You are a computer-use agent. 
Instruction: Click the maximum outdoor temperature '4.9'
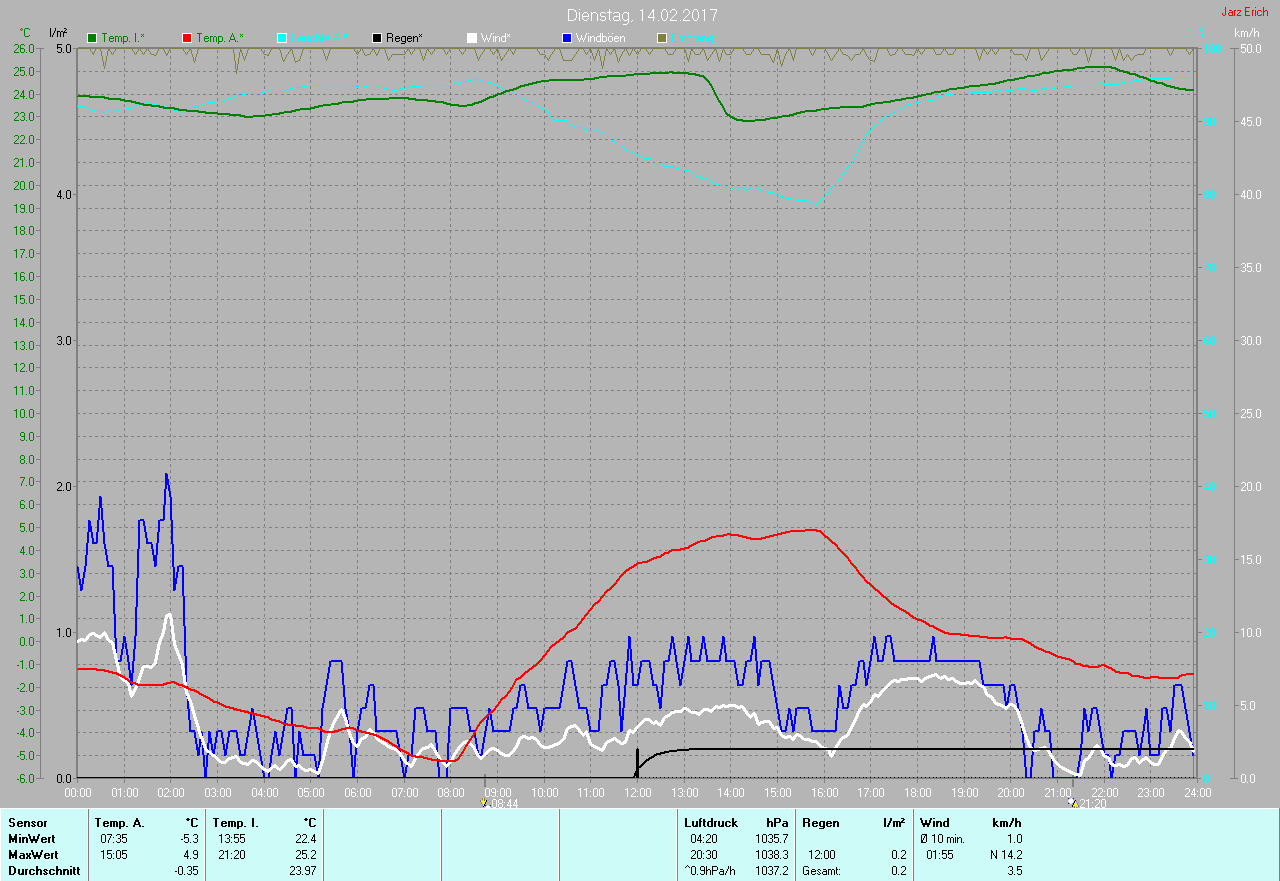point(190,855)
